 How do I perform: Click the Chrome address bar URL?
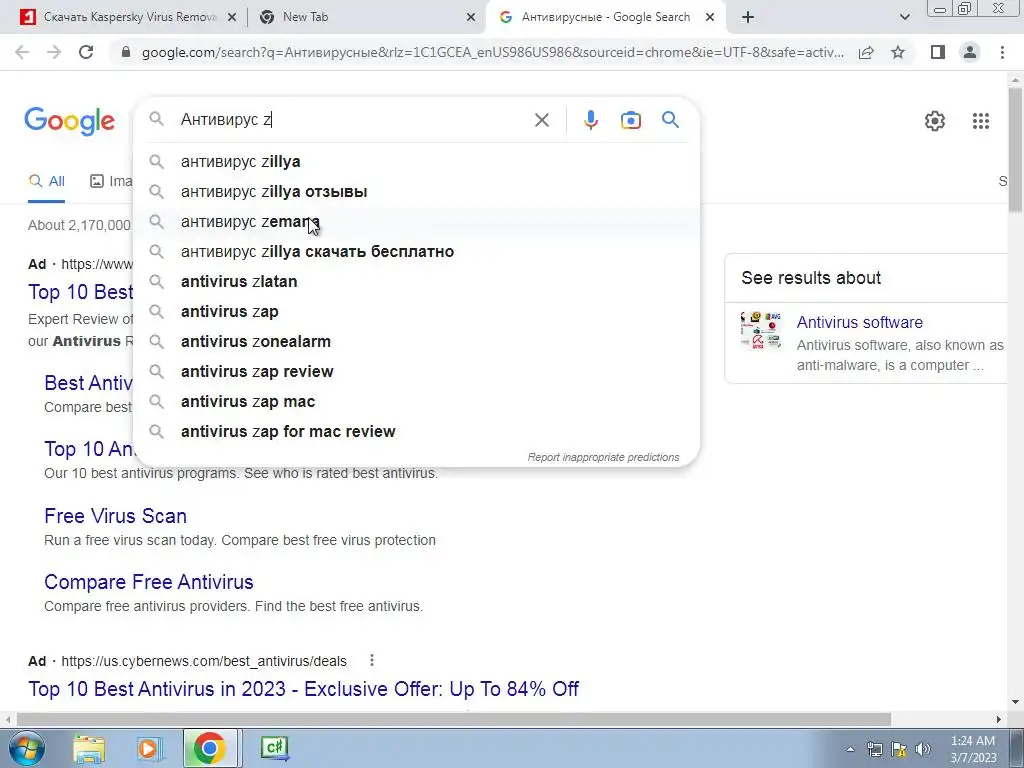[493, 52]
